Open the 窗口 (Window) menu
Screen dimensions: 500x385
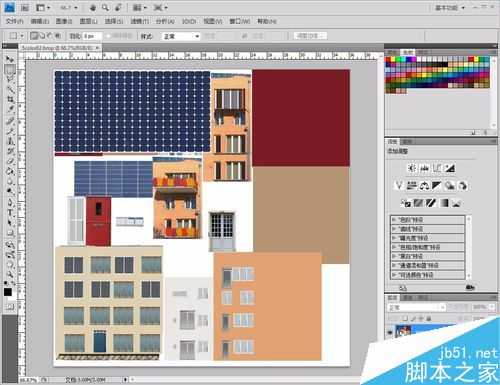240,21
